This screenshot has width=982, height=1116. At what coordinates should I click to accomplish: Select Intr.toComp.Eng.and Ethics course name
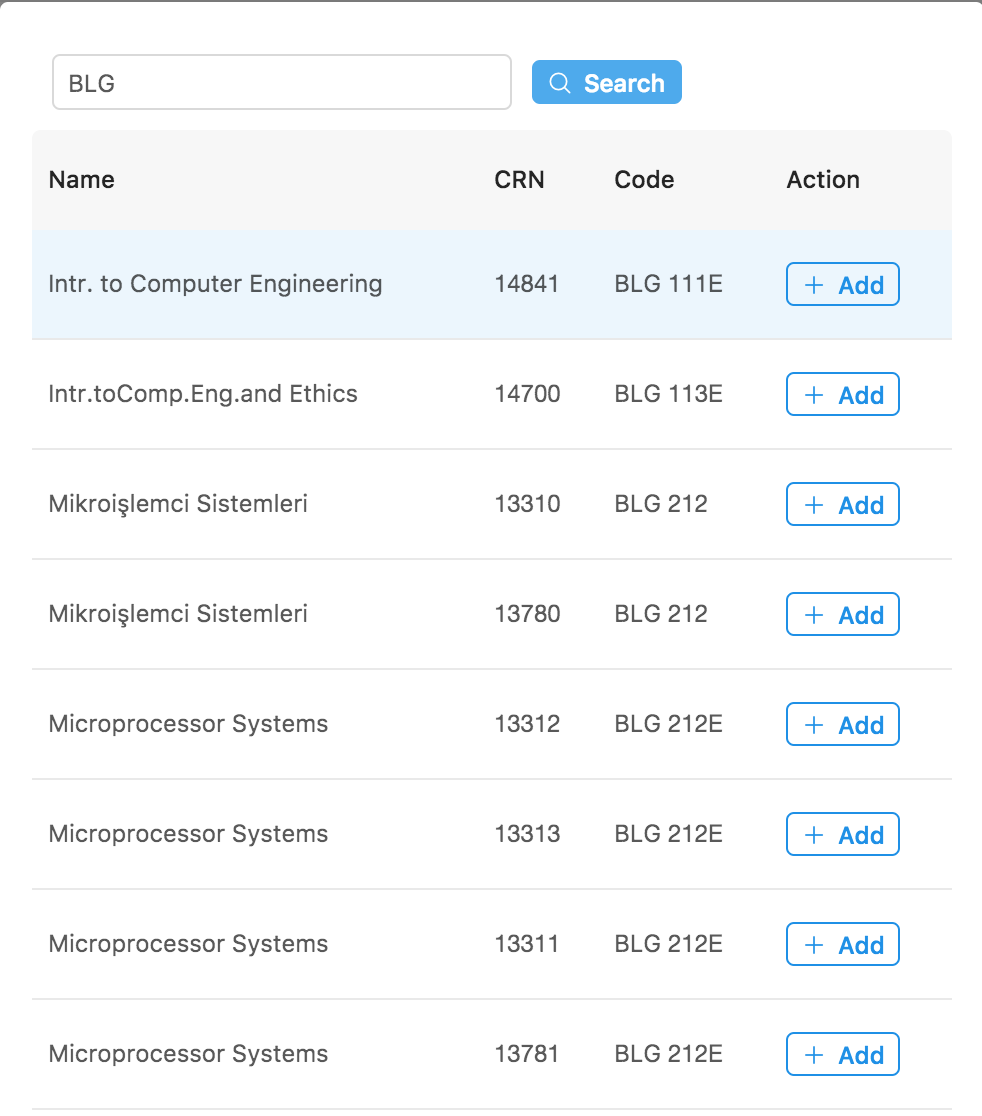click(203, 394)
